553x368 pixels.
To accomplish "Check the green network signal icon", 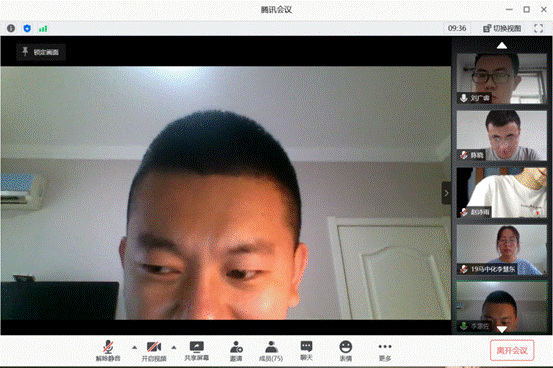I will click(43, 29).
